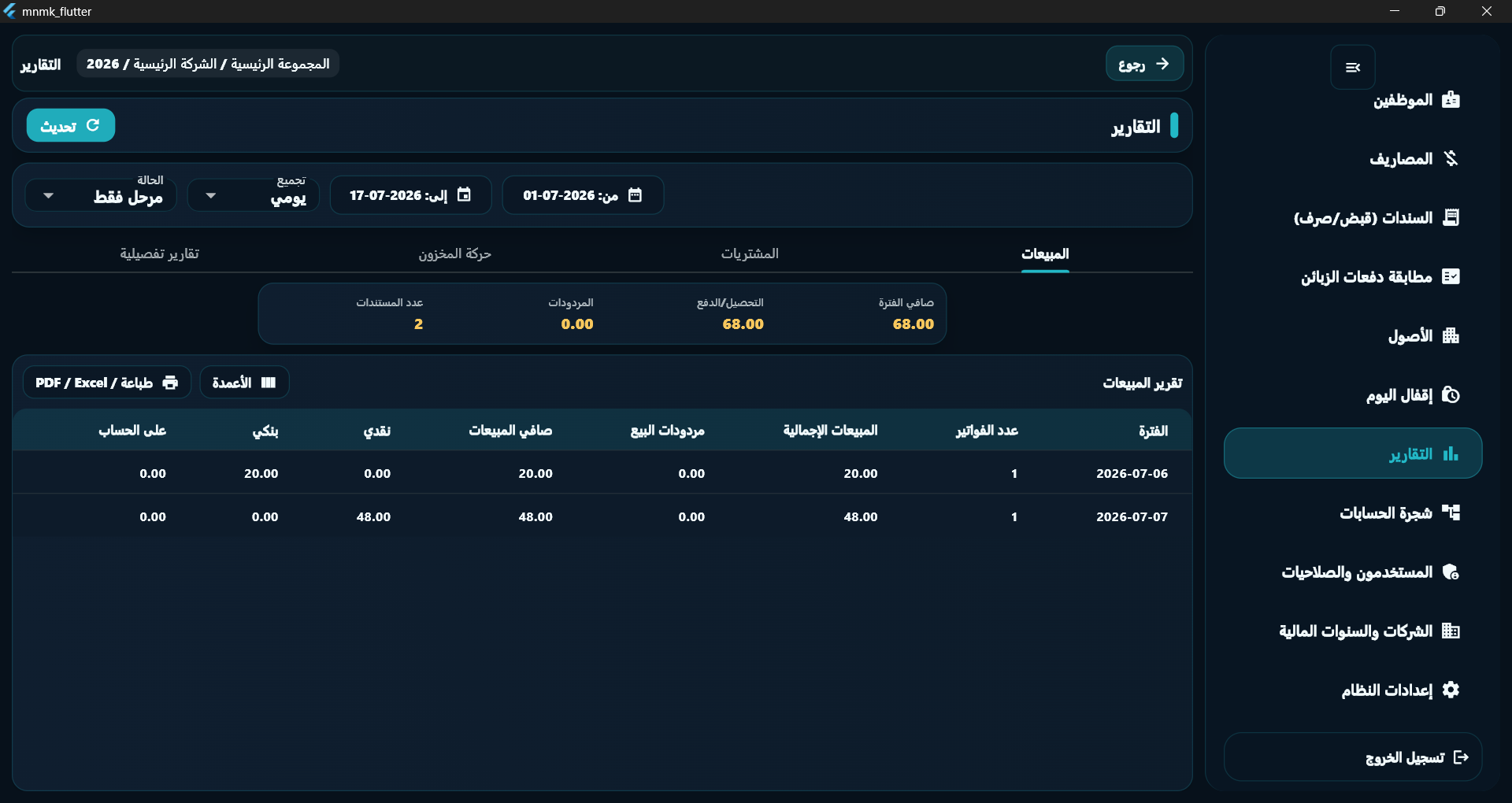
Task: Open the من start date picker
Action: click(583, 195)
